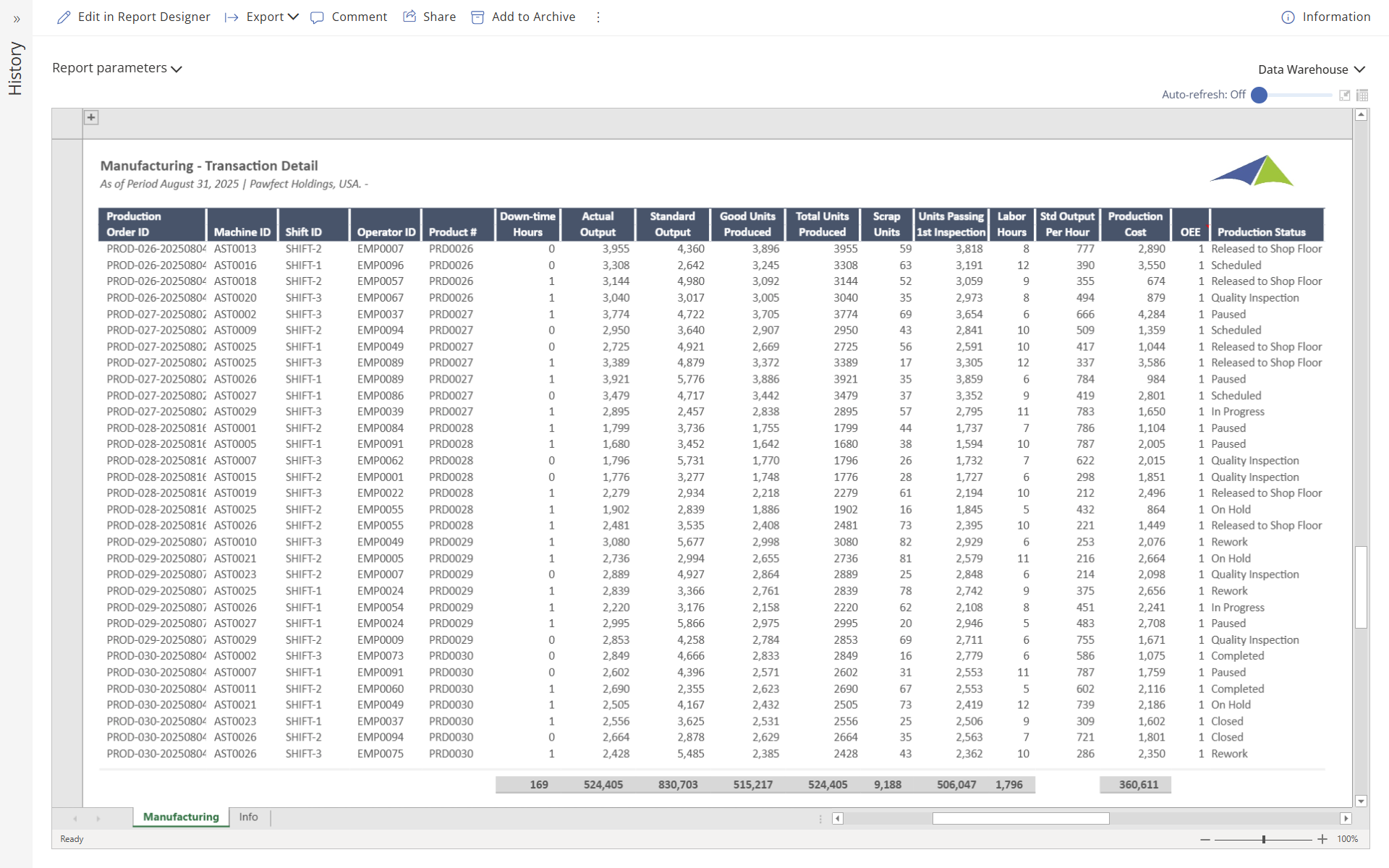Viewport: 1389px width, 868px height.
Task: Select the Edit in Report Designer pencil icon
Action: pos(64,17)
